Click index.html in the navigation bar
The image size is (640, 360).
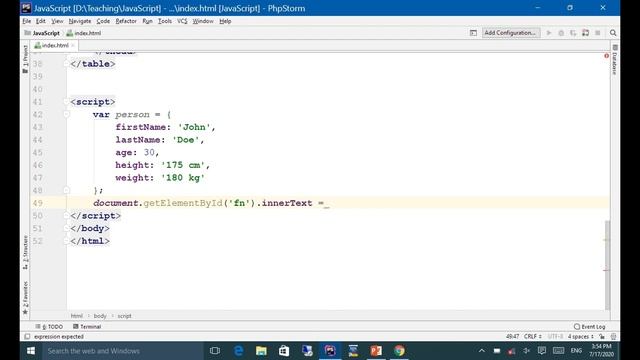tap(84, 33)
